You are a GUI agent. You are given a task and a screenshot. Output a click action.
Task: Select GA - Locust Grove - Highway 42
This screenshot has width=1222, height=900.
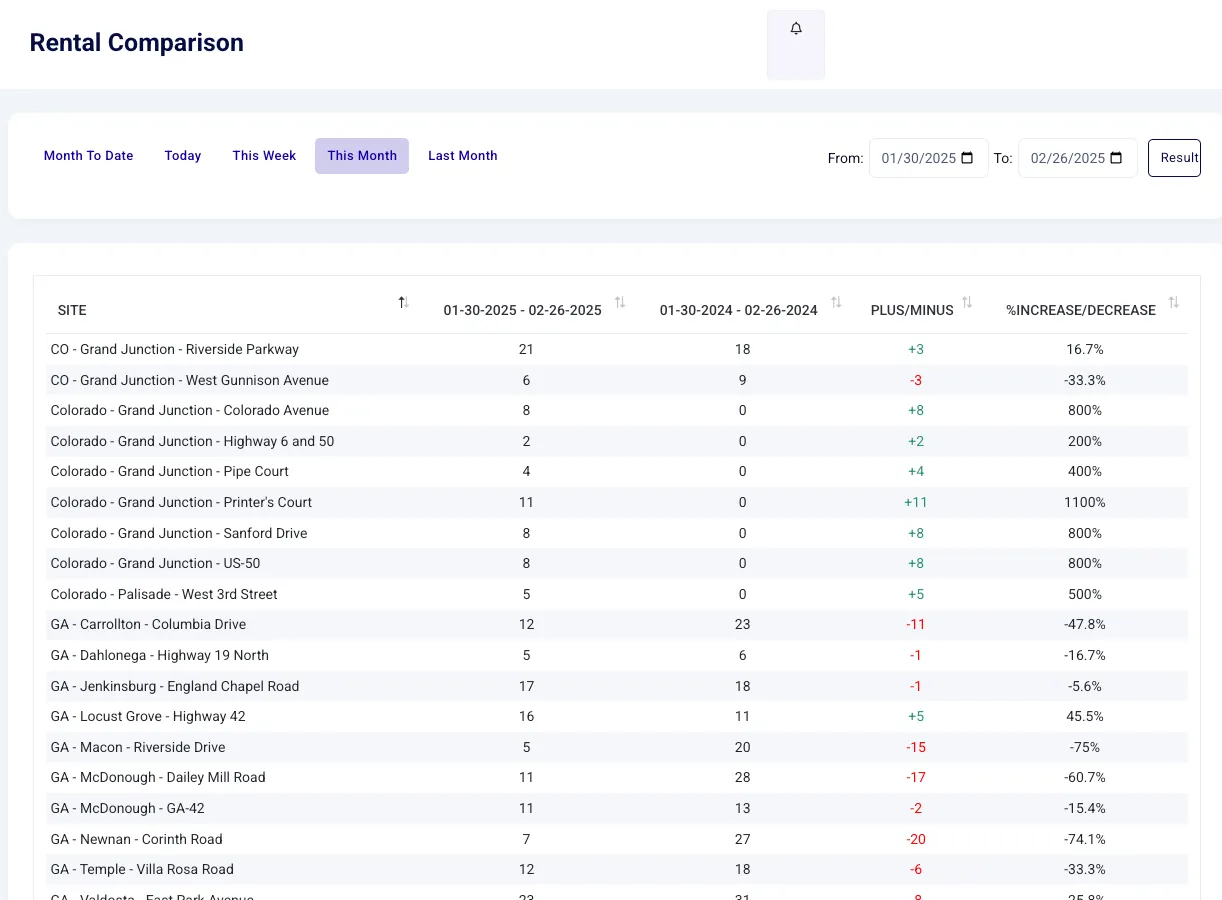coord(148,716)
